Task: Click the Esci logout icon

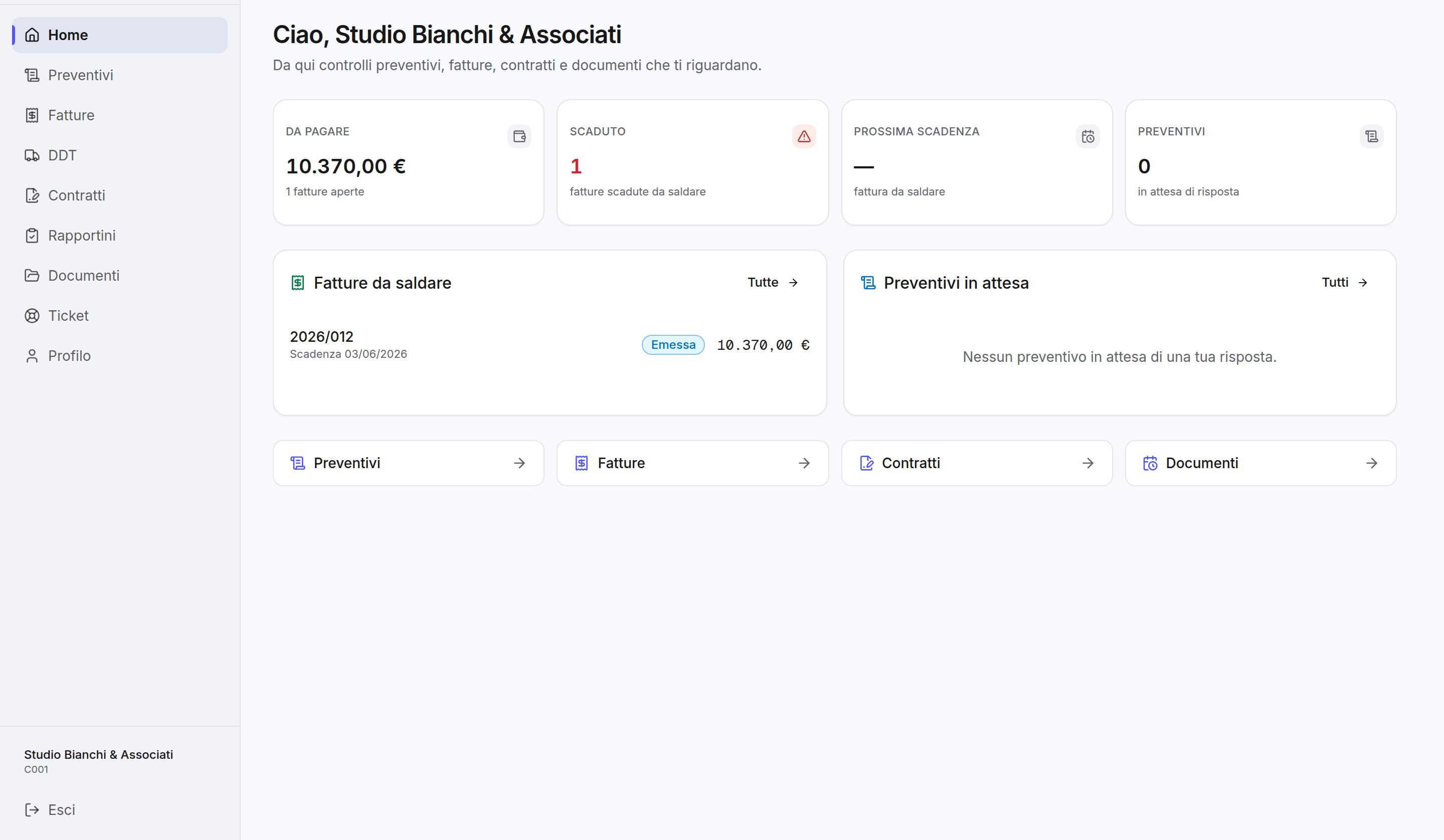Action: (32, 809)
